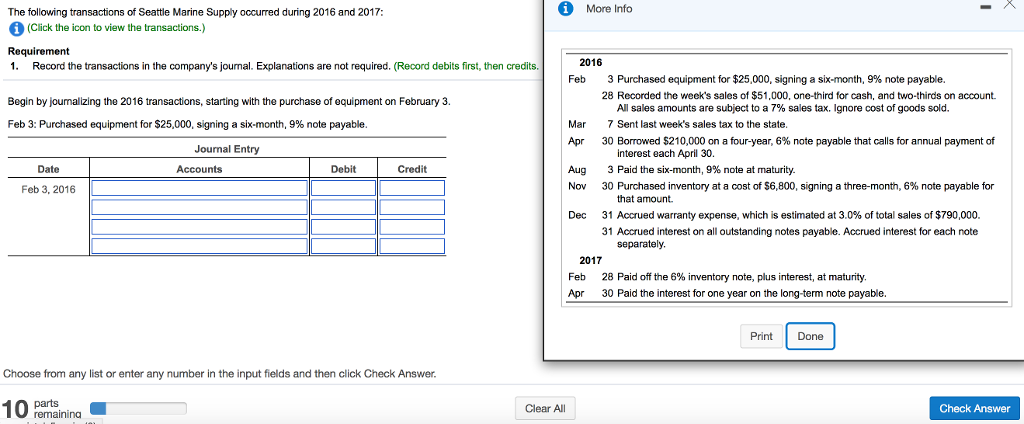The image size is (1024, 424).
Task: Click the More Info dialog header icon
Action: 568,9
